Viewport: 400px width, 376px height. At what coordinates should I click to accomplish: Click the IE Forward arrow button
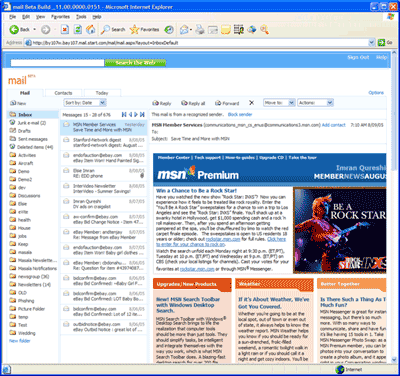coord(45,30)
